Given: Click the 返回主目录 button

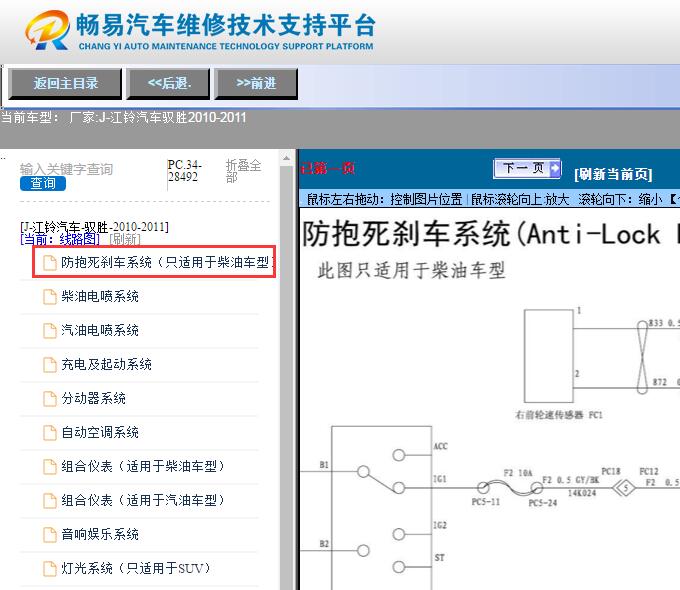Looking at the screenshot, I should click(x=65, y=83).
